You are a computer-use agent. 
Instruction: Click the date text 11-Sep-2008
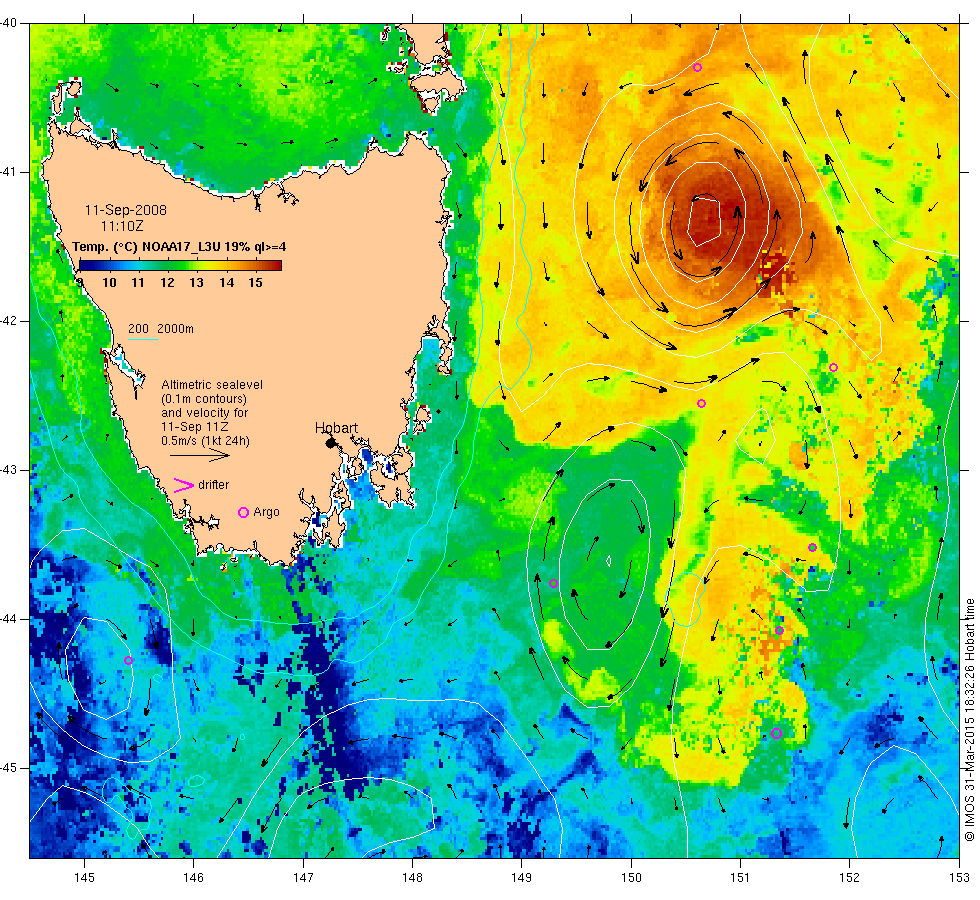126,210
